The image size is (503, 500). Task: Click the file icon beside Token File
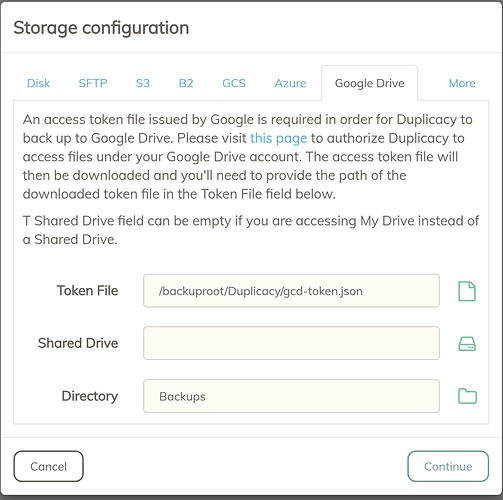coord(467,291)
